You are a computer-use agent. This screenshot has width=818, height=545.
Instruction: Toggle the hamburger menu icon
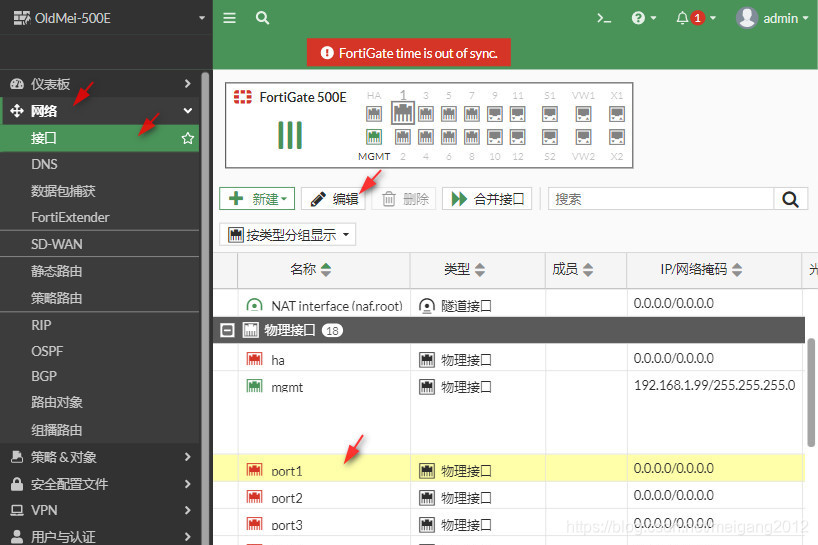pyautogui.click(x=230, y=18)
